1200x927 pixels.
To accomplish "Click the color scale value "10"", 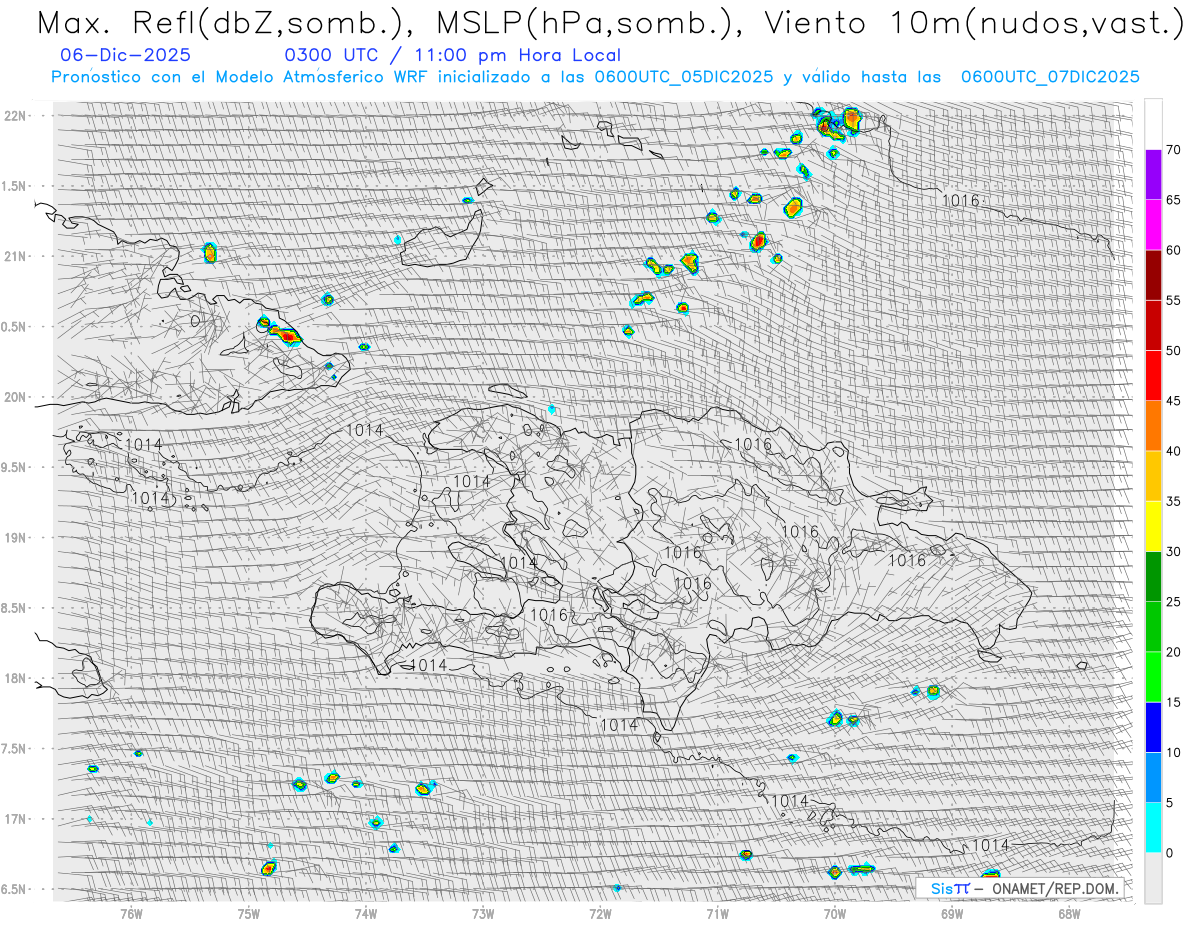I will [x=1174, y=752].
